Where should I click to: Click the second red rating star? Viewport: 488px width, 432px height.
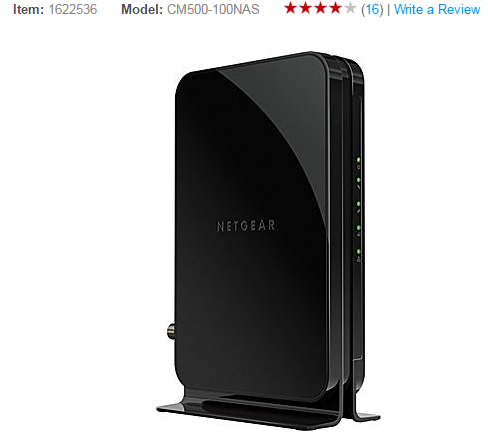pyautogui.click(x=305, y=8)
